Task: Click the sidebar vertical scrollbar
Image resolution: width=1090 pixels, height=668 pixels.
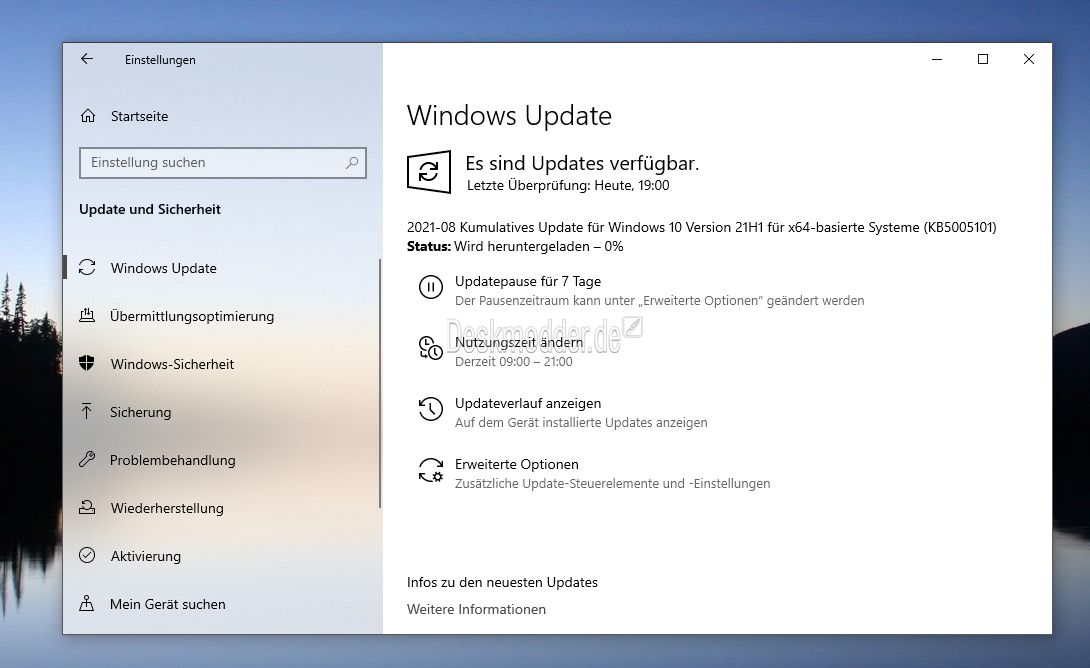Action: [380, 383]
